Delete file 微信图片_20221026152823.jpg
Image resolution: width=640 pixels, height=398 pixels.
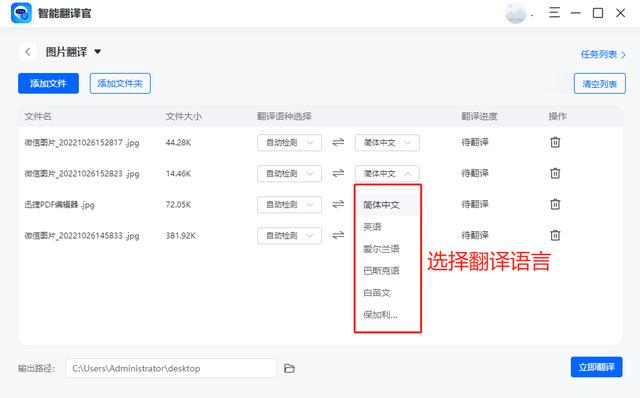pyautogui.click(x=555, y=173)
